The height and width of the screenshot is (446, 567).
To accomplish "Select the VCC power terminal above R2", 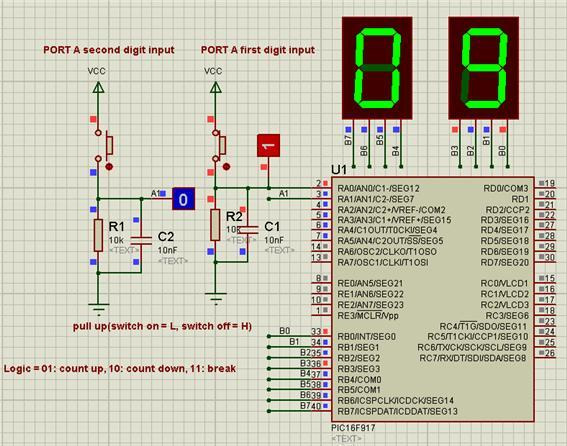I will [x=216, y=87].
